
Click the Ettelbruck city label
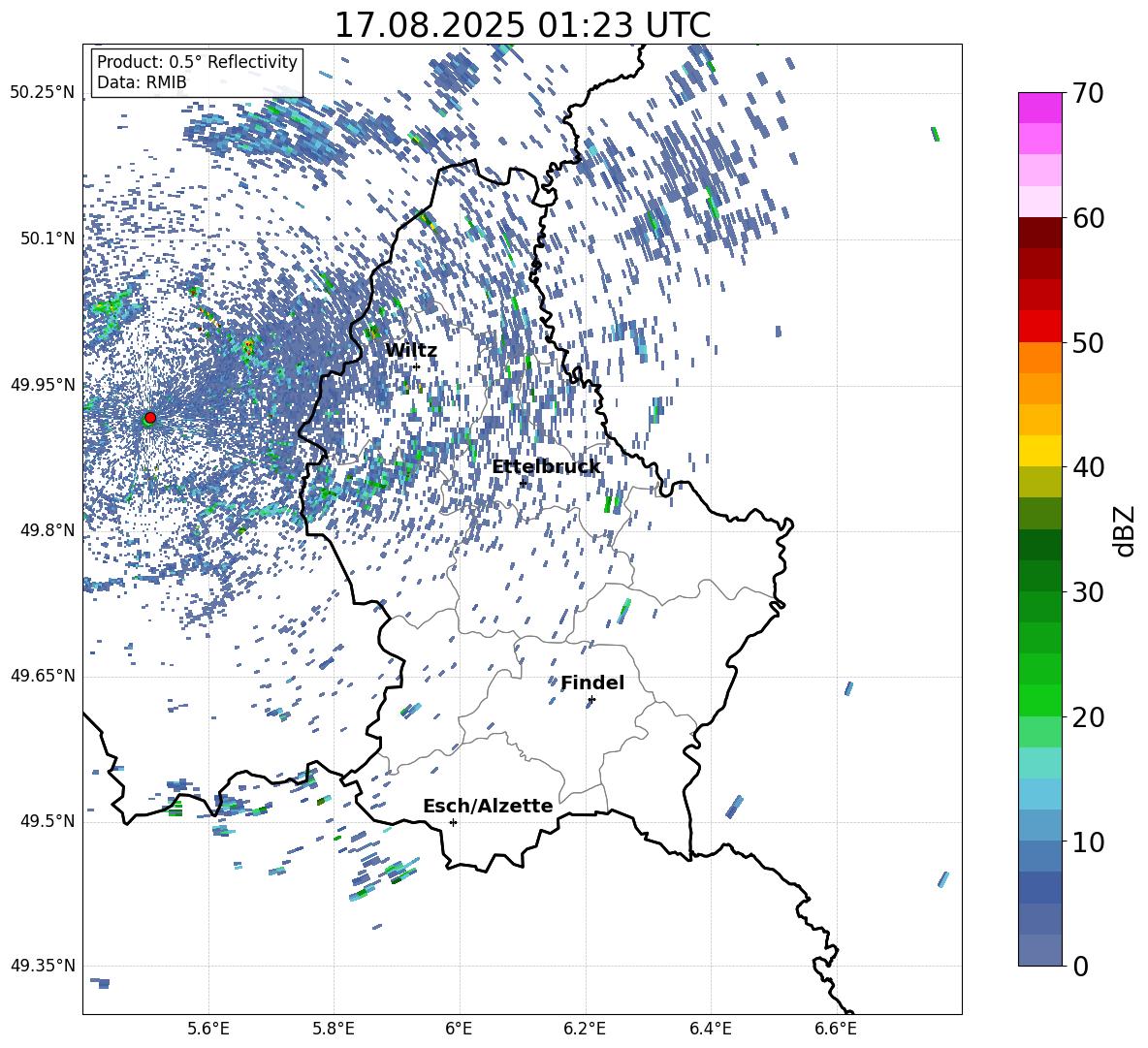[546, 467]
